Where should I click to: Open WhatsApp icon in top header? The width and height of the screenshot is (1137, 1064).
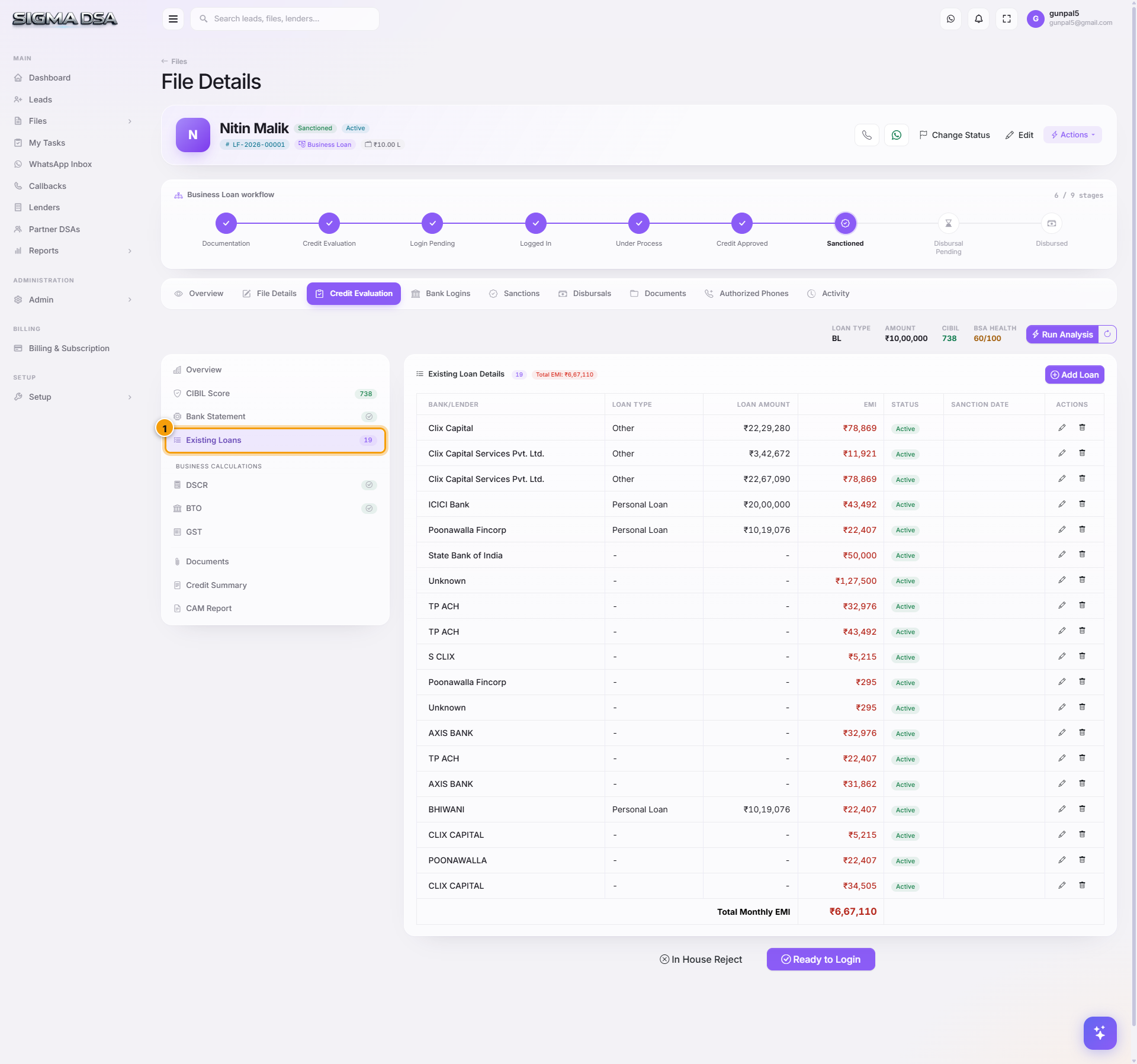[x=950, y=19]
